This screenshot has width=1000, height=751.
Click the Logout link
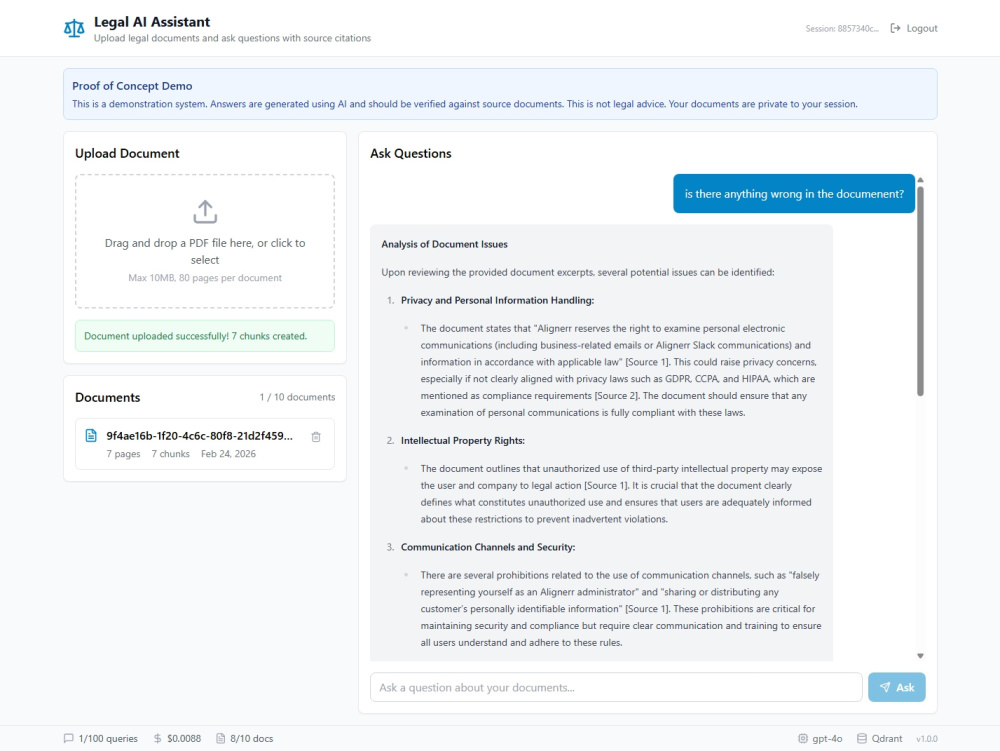[914, 28]
